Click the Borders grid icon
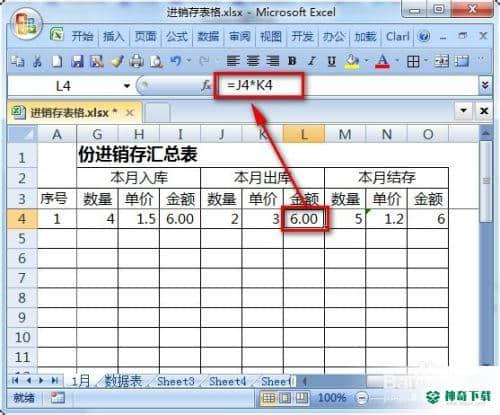The height and width of the screenshot is (415, 500). pyautogui.click(x=413, y=61)
